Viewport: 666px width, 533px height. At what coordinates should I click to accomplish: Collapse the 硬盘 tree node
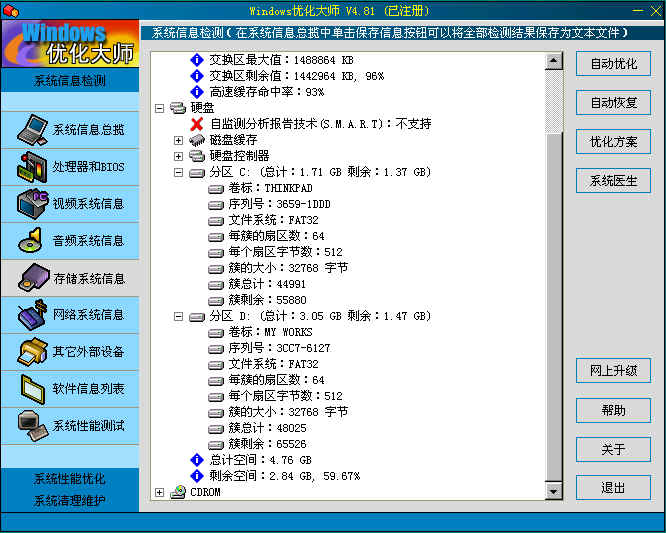click(159, 108)
